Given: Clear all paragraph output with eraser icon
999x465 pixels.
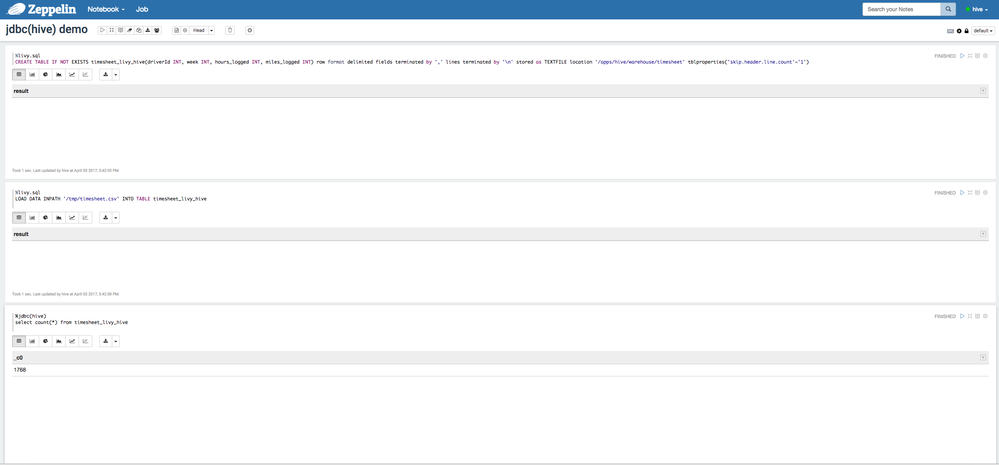Looking at the screenshot, I should [130, 30].
